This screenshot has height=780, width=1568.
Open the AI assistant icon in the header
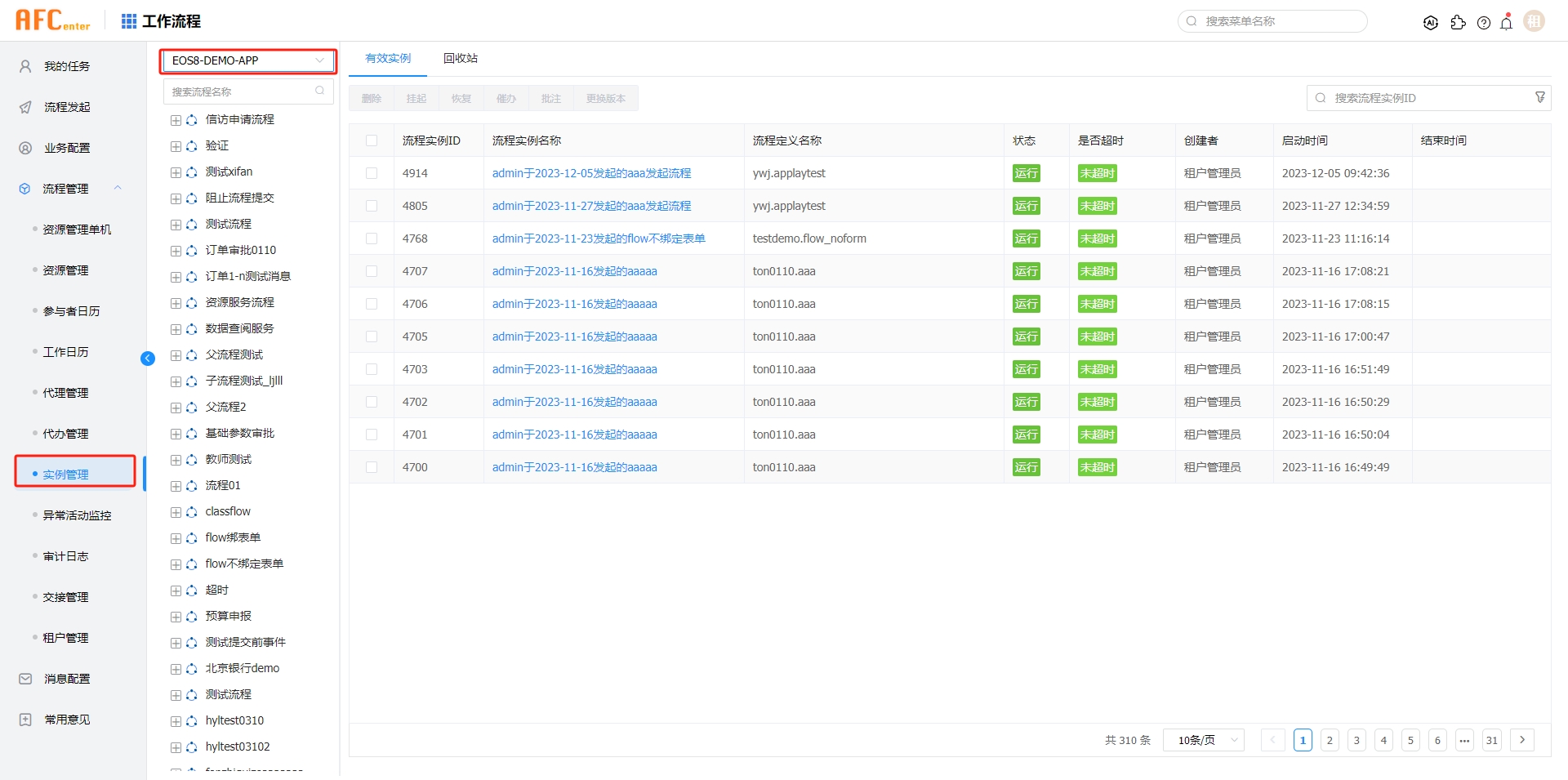tap(1431, 23)
